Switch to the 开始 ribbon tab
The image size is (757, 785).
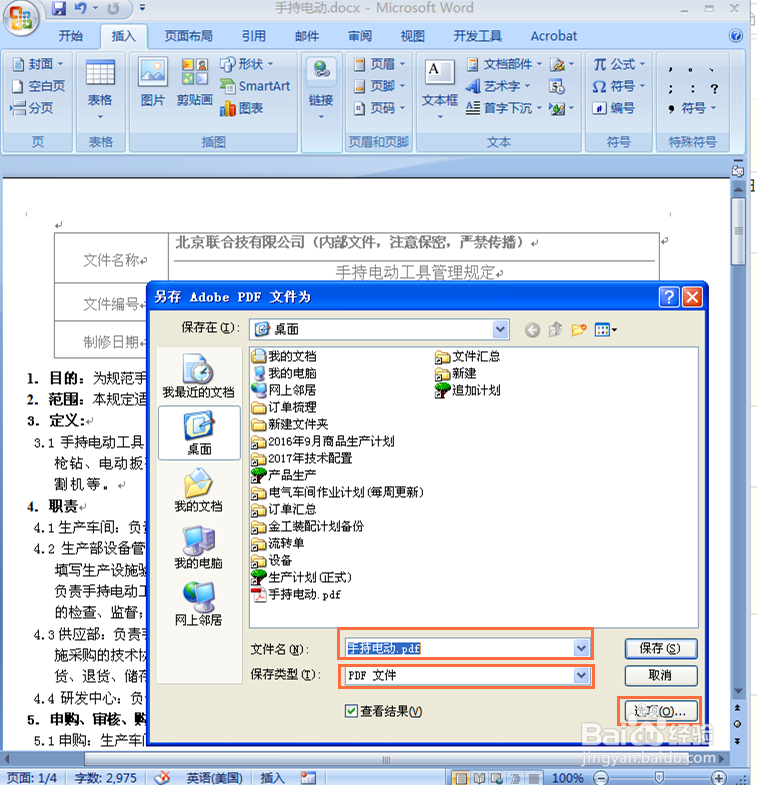pos(71,36)
